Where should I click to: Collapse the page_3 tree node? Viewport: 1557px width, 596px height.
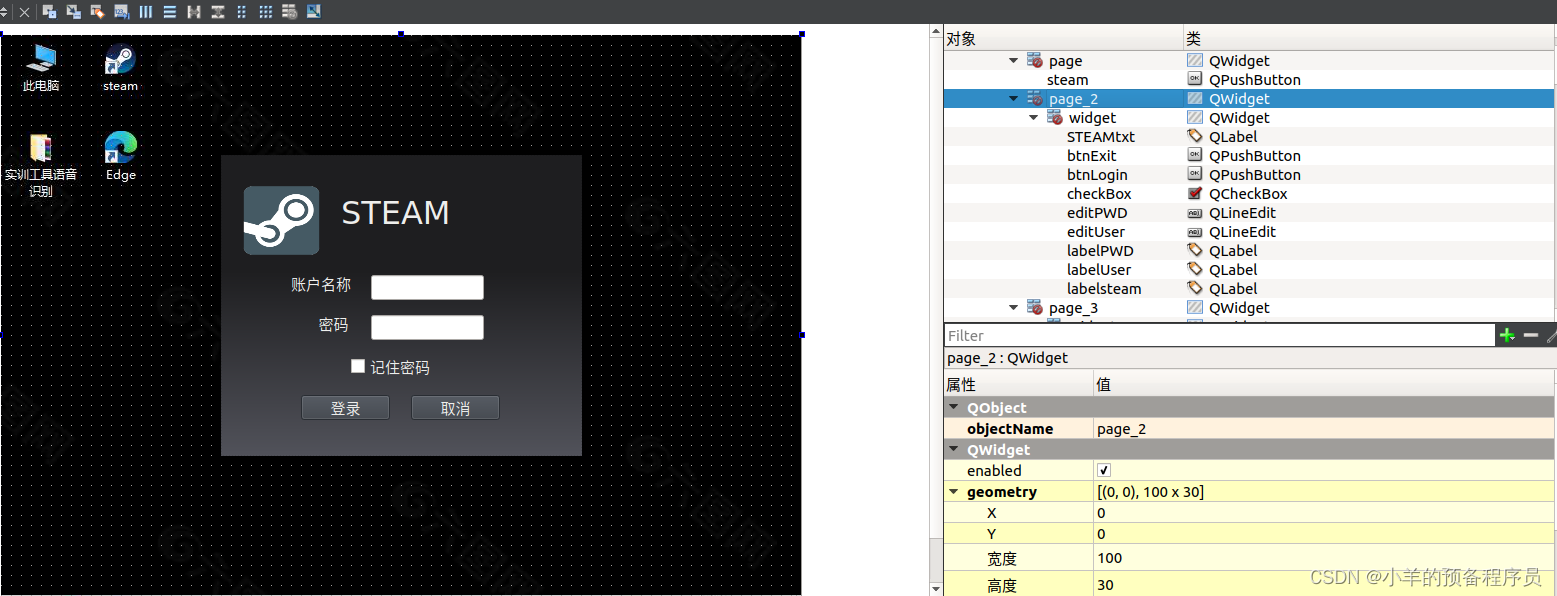tap(1013, 308)
